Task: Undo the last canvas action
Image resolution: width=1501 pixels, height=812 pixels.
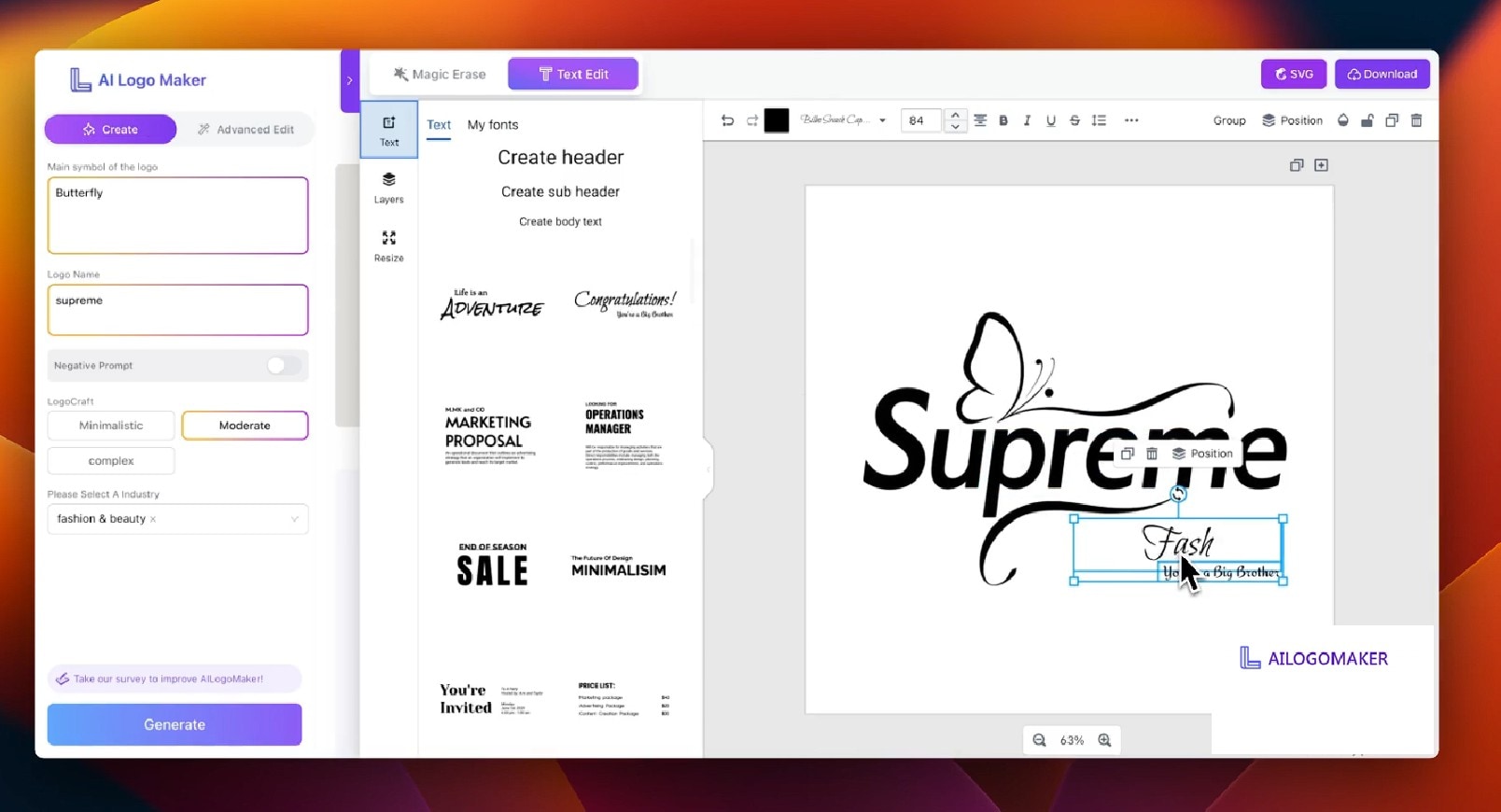Action: (x=728, y=120)
